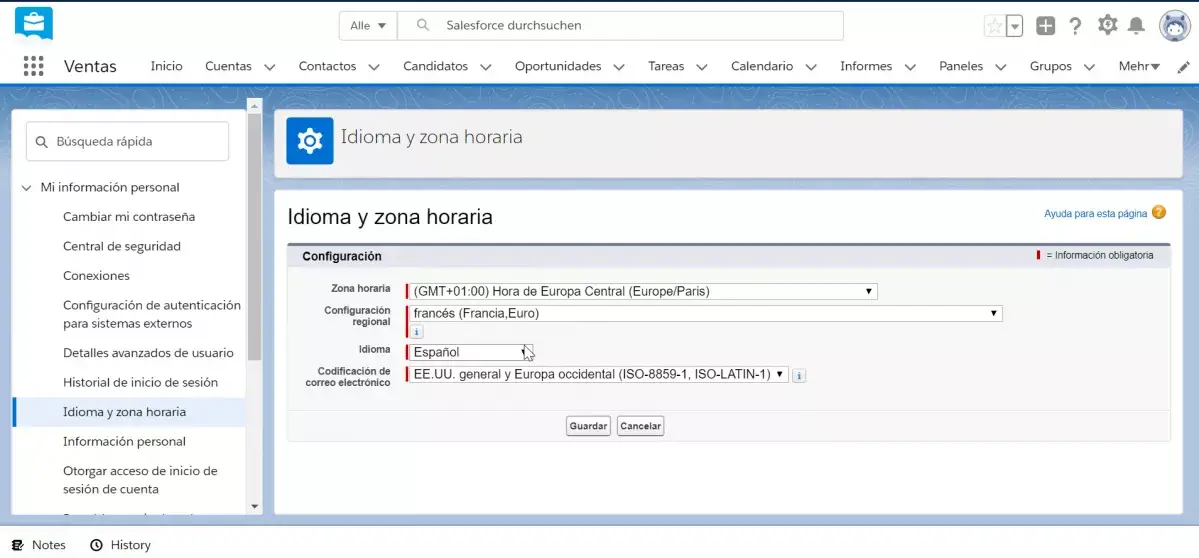Click the blue gear icon beside page title
Image resolution: width=1199 pixels, height=558 pixels.
310,141
